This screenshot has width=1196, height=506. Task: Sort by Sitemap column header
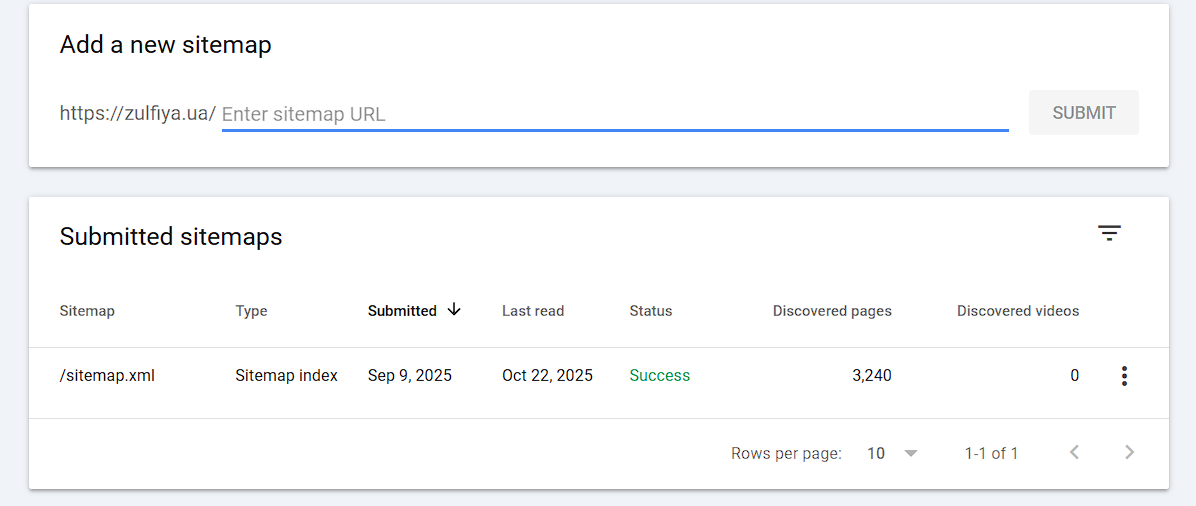(x=87, y=311)
